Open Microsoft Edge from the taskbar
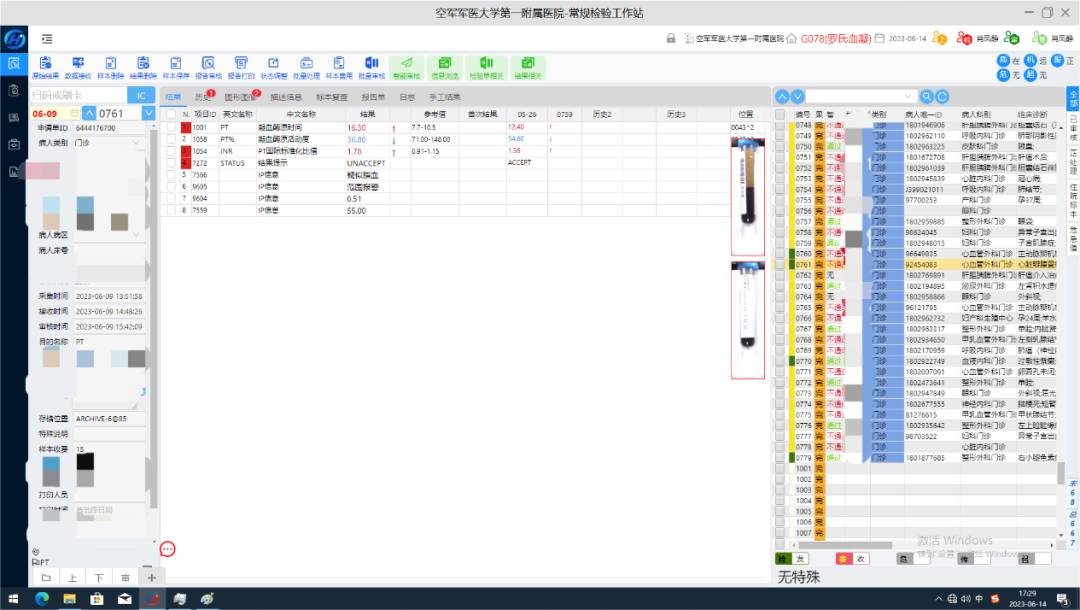Screen dimensions: 1080x610 click(41, 599)
